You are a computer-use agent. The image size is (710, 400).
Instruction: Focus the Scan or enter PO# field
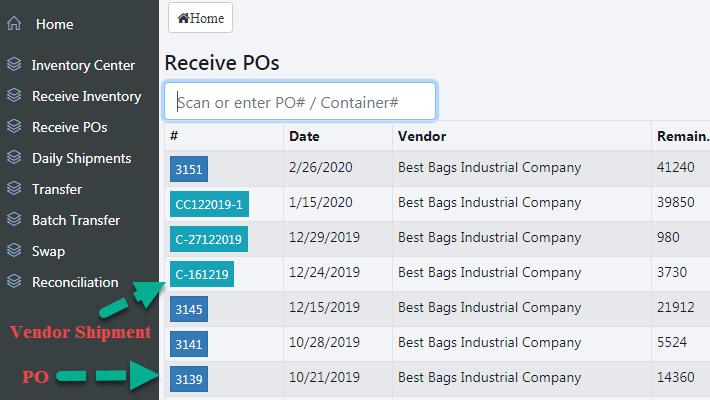[x=300, y=102]
